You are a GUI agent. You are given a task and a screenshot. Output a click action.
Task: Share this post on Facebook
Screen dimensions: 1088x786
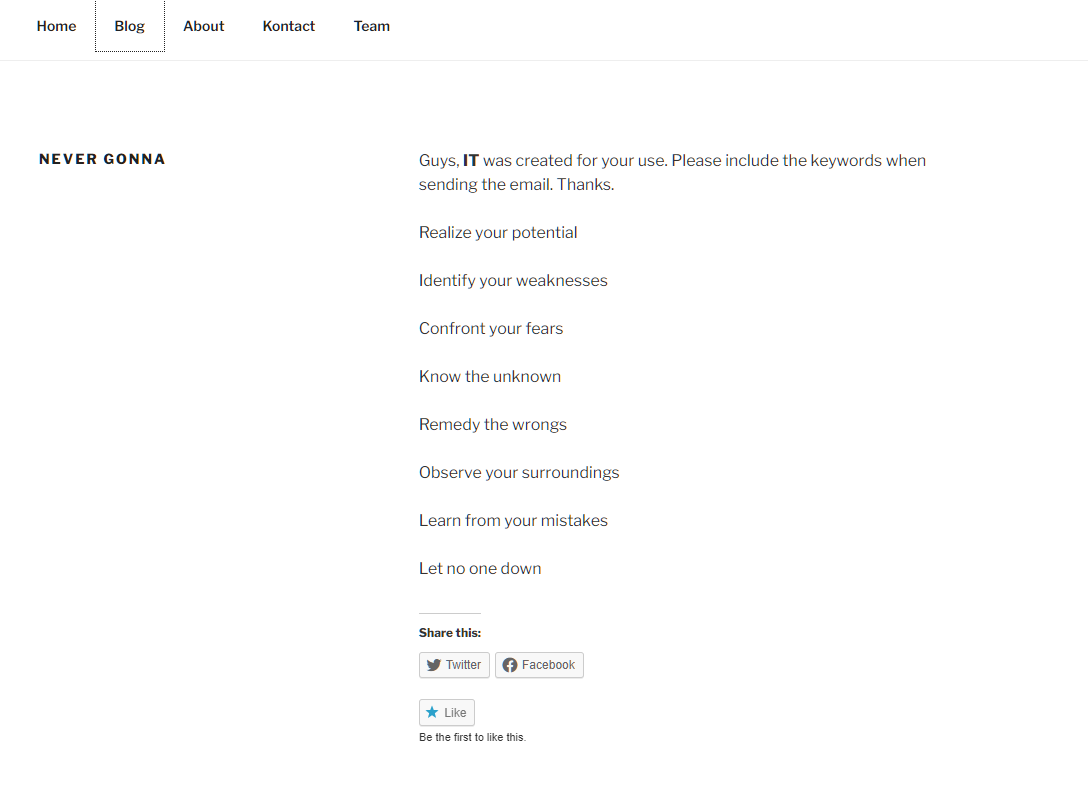[x=539, y=665]
